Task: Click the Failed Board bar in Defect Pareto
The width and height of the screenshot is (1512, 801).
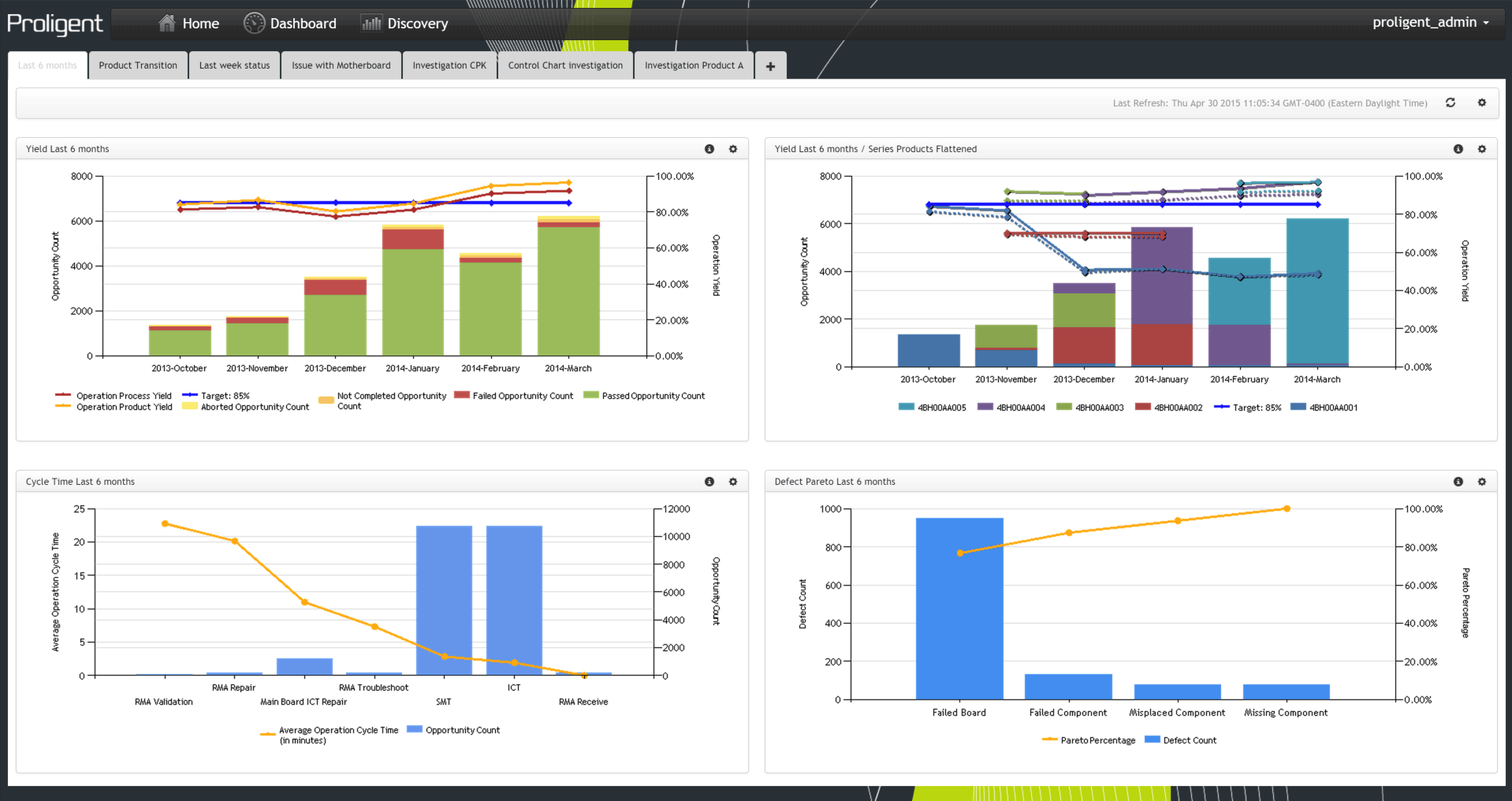Action: coord(959,608)
